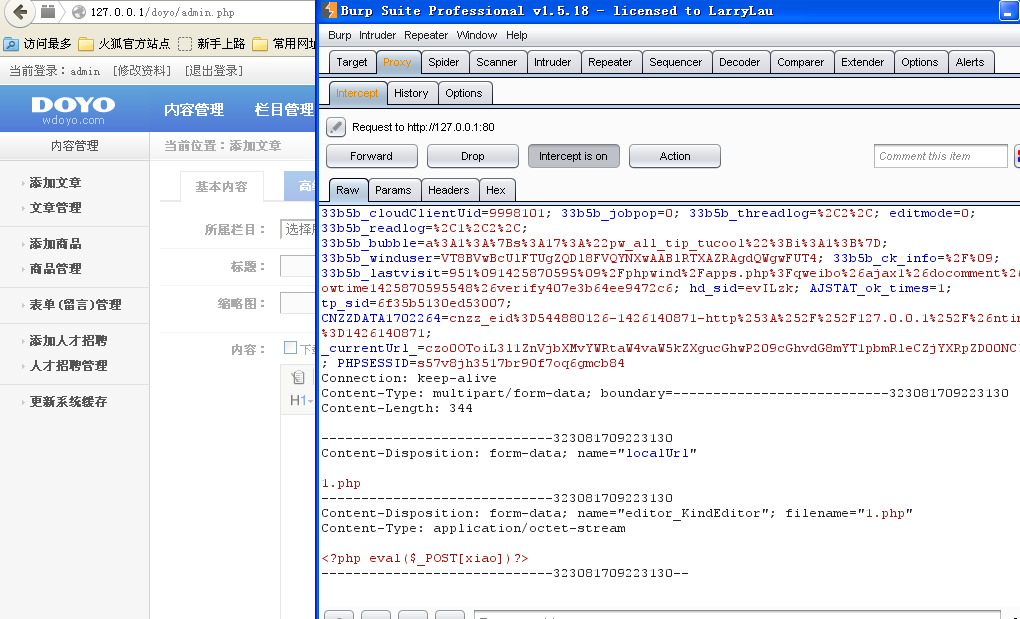Click the eval($_POST[xiao]) payload line

point(425,558)
